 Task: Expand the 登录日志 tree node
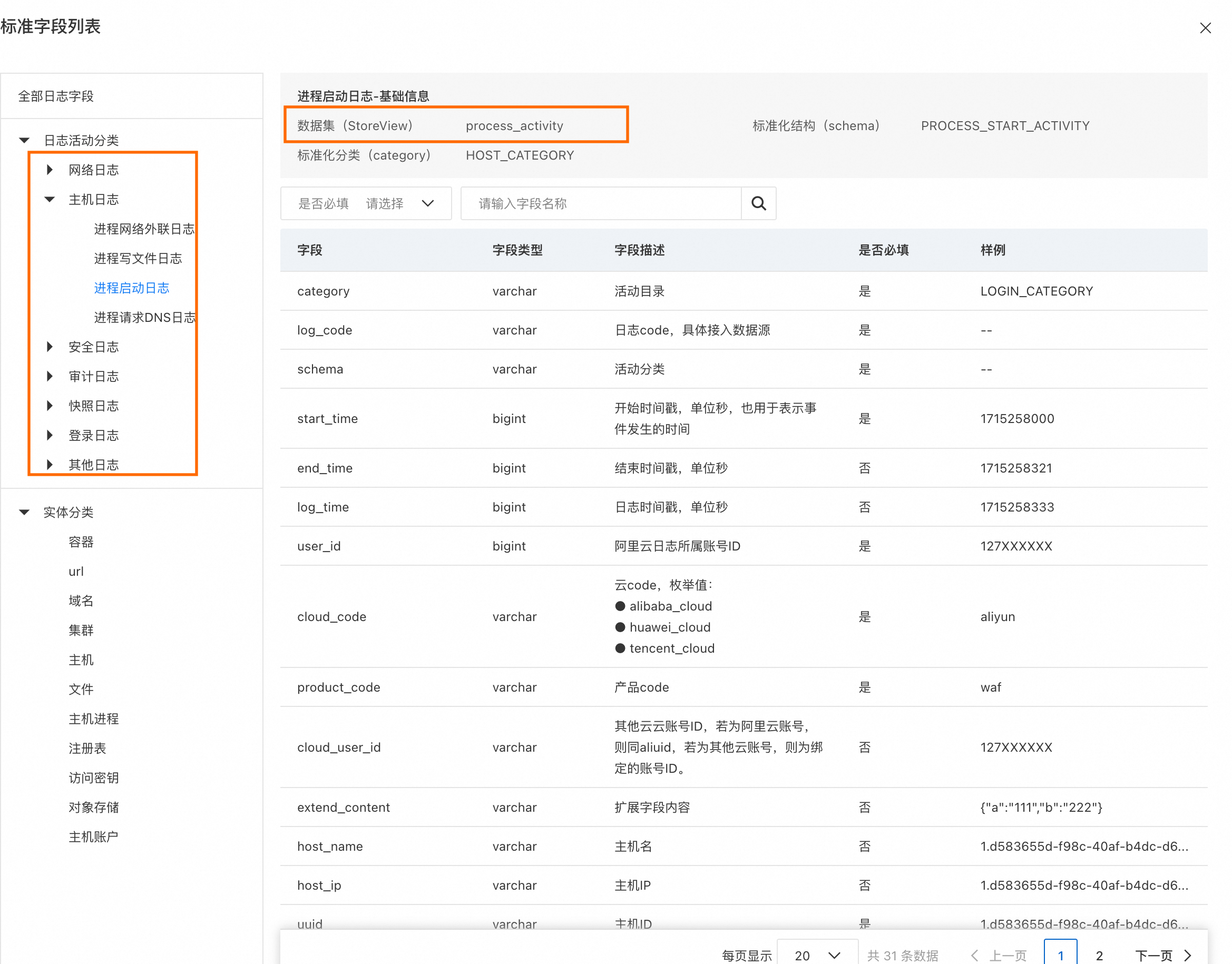tap(50, 435)
